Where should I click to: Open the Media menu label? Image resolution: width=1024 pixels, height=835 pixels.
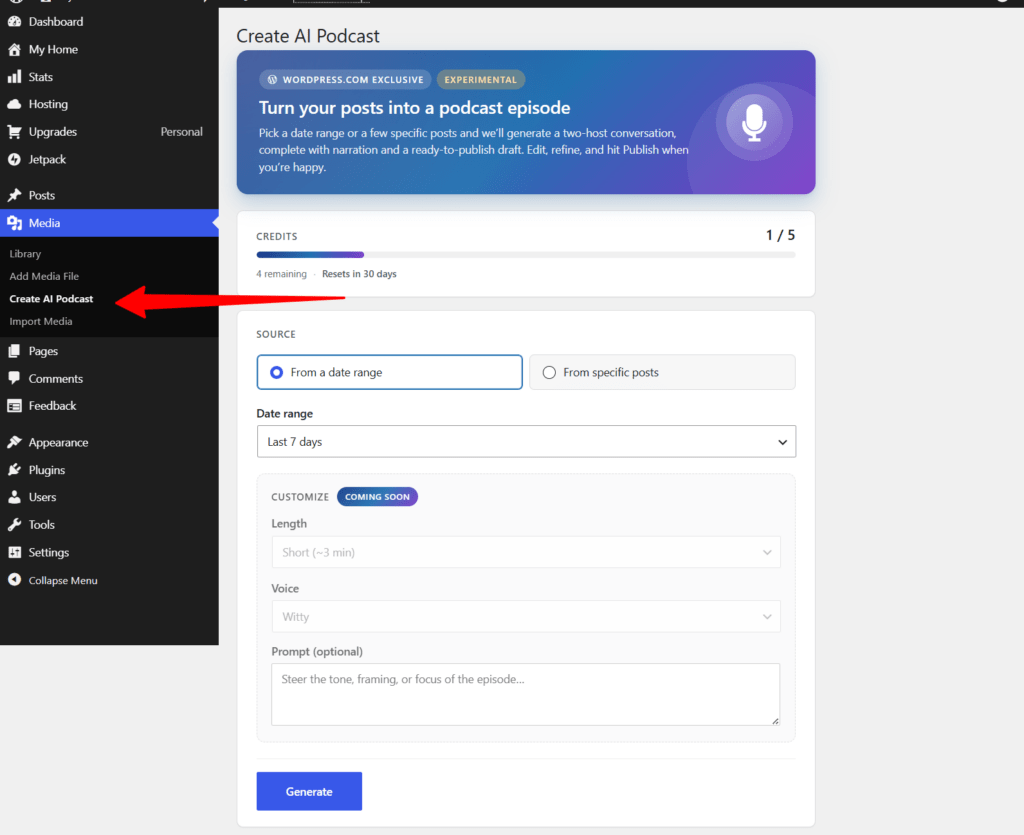click(x=44, y=223)
